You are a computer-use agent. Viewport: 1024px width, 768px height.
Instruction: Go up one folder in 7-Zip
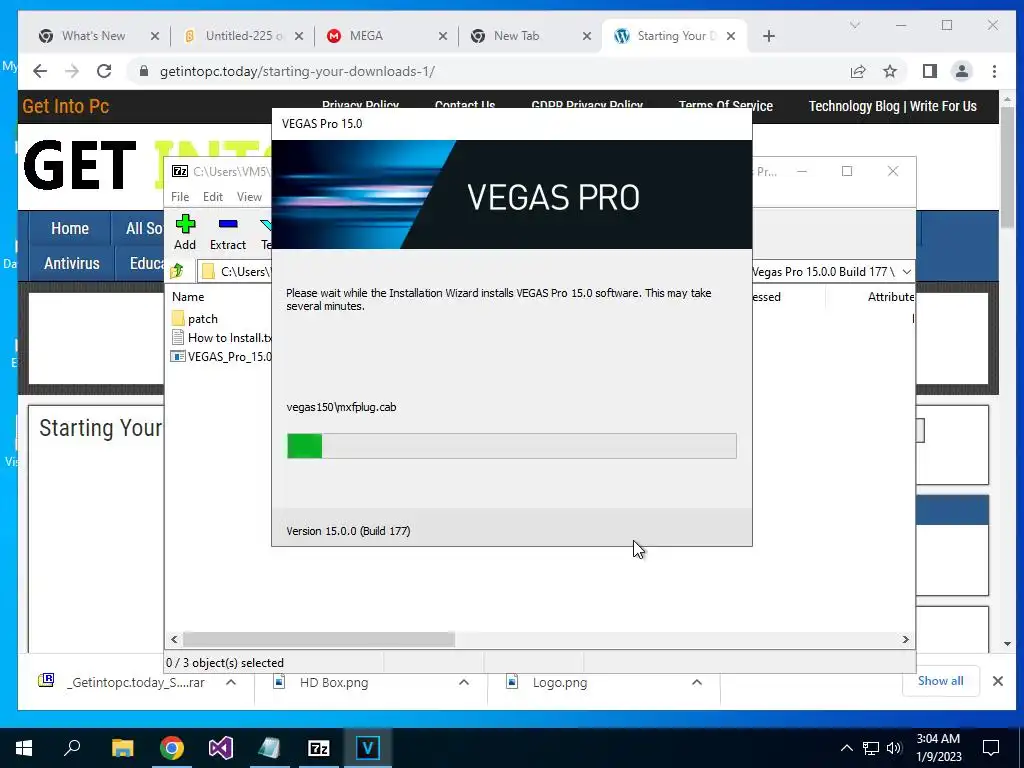pyautogui.click(x=177, y=271)
